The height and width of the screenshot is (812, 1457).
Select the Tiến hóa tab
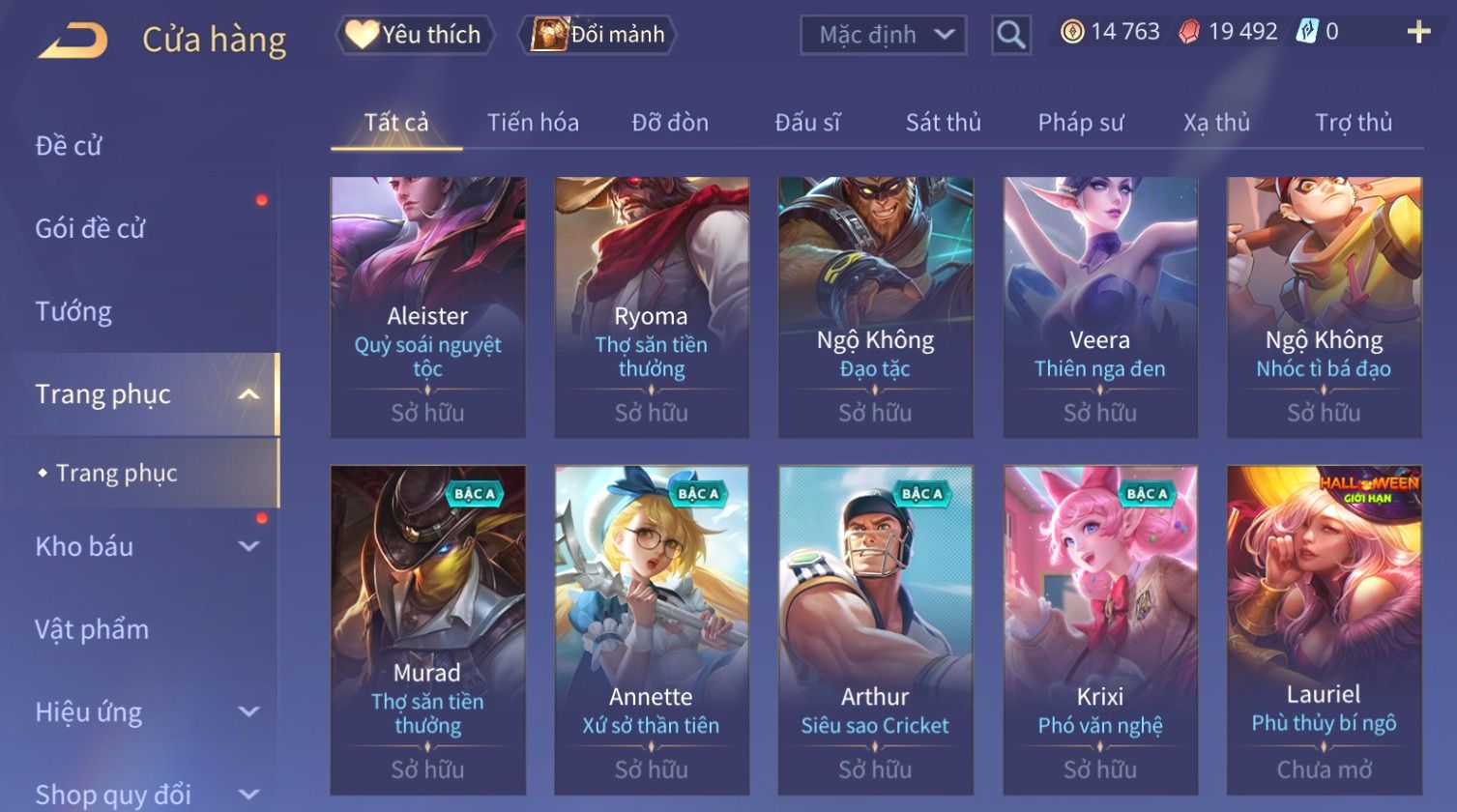click(533, 123)
